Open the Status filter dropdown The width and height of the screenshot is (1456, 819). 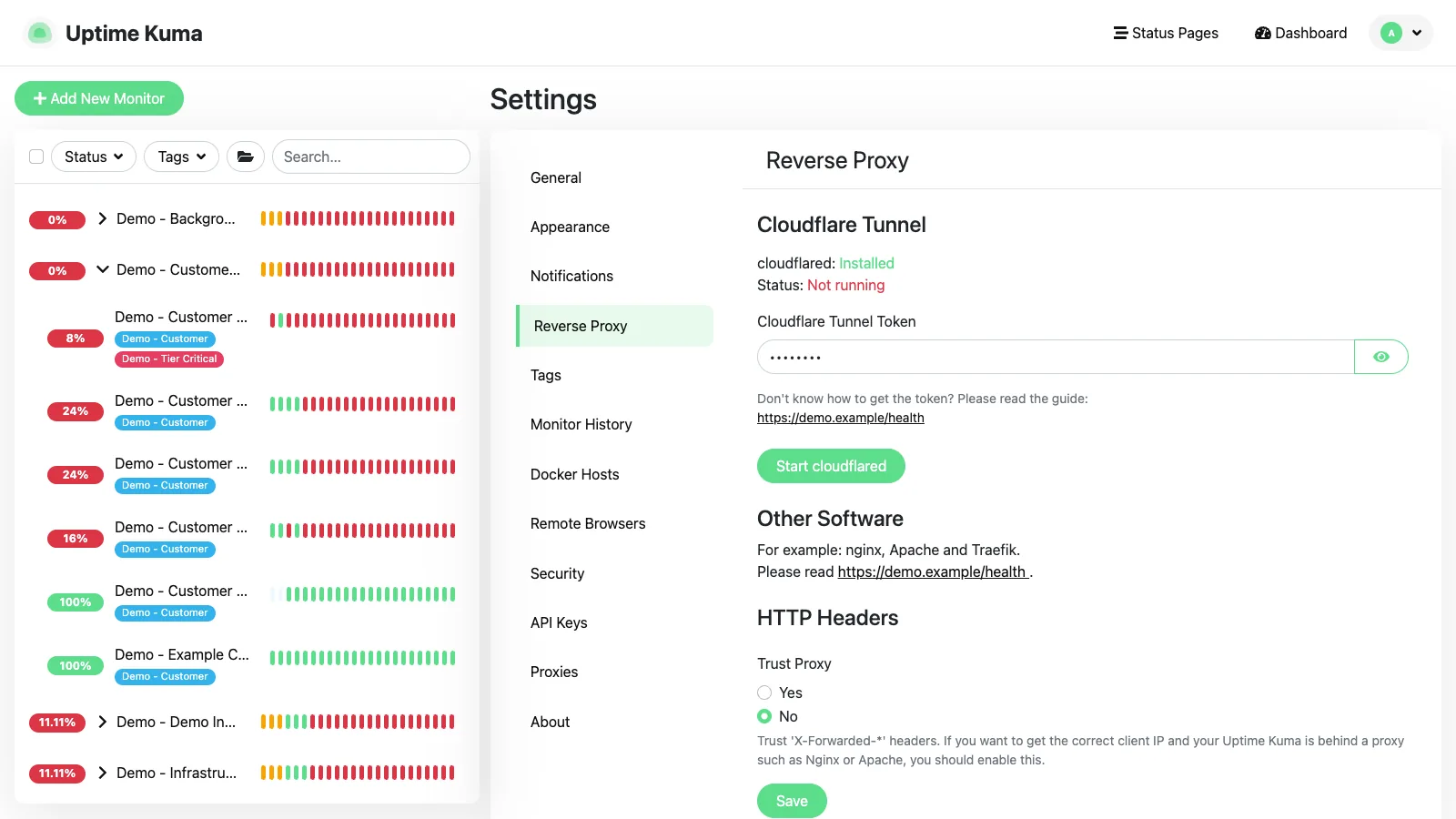point(94,157)
